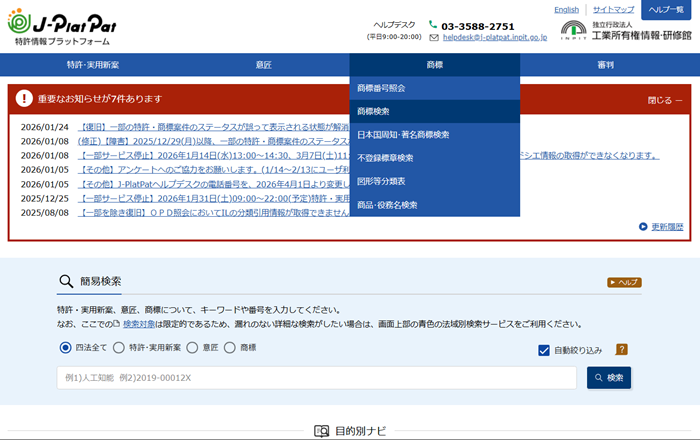The image size is (700, 440).
Task: Select the 特許・実用新案 radio button
Action: click(x=119, y=348)
